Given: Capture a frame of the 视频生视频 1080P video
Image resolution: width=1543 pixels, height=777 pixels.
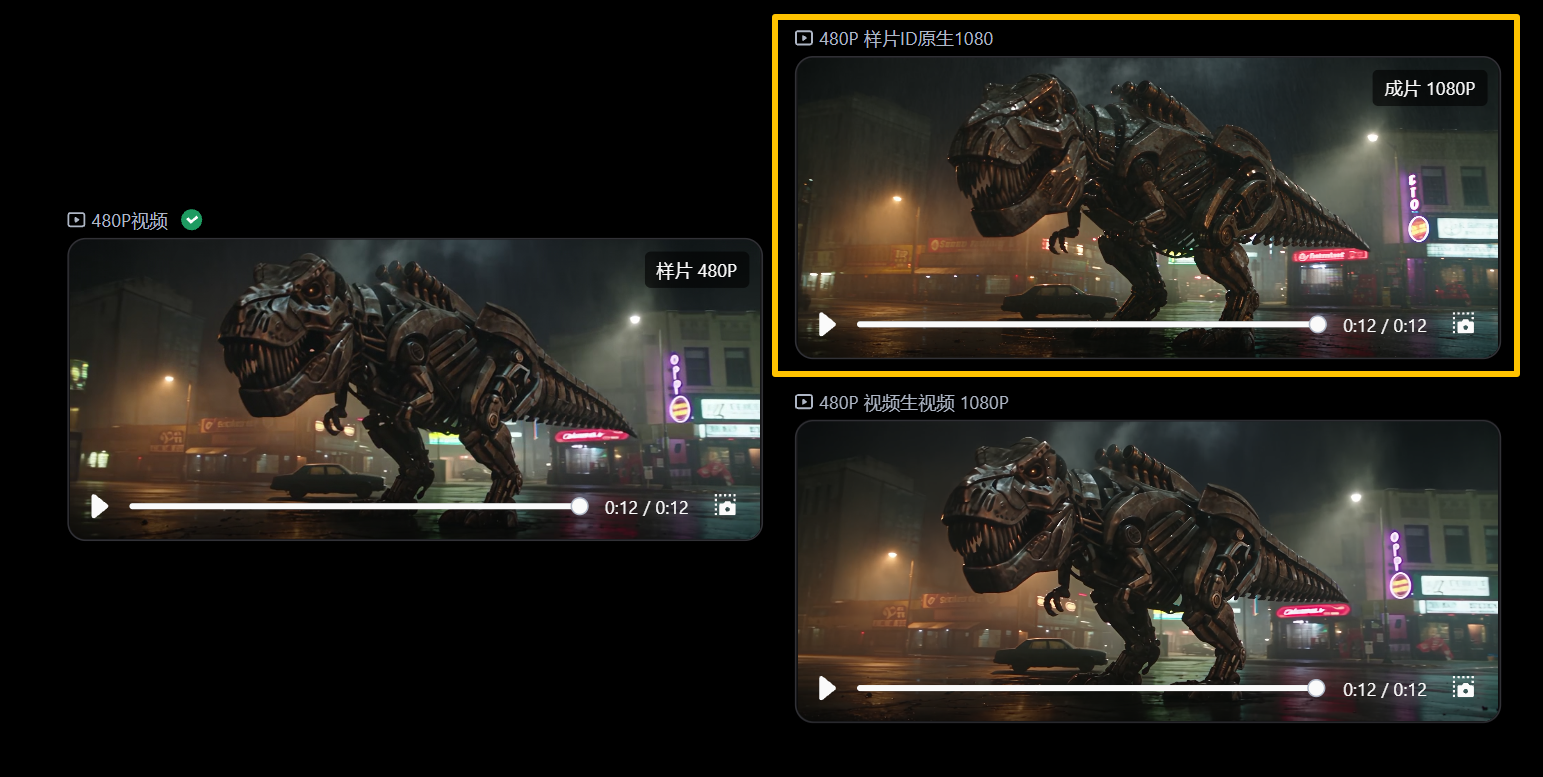Looking at the screenshot, I should click(x=1464, y=689).
